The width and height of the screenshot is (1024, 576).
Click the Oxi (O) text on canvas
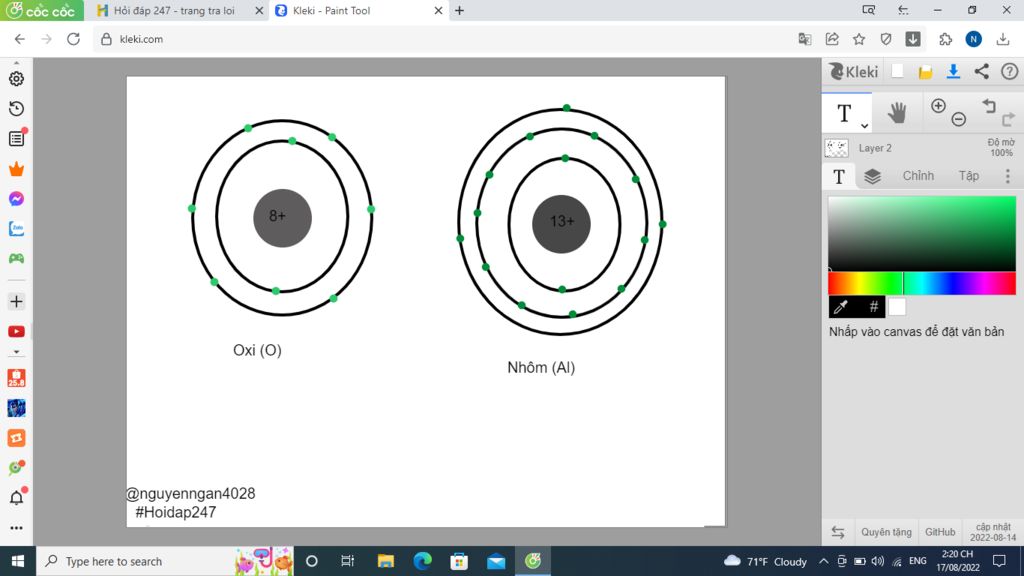coord(257,350)
